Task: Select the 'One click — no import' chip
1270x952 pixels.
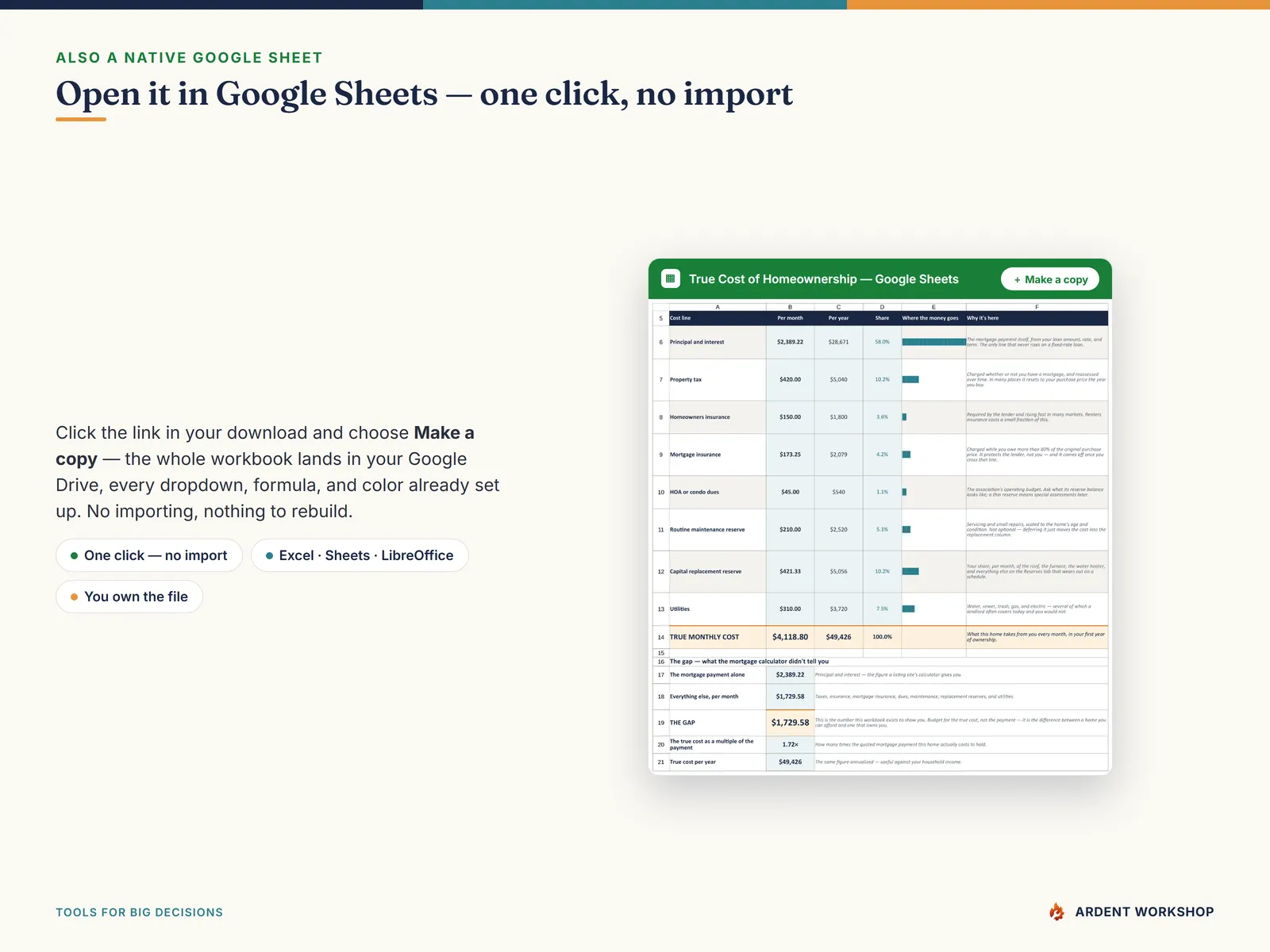Action: (149, 555)
